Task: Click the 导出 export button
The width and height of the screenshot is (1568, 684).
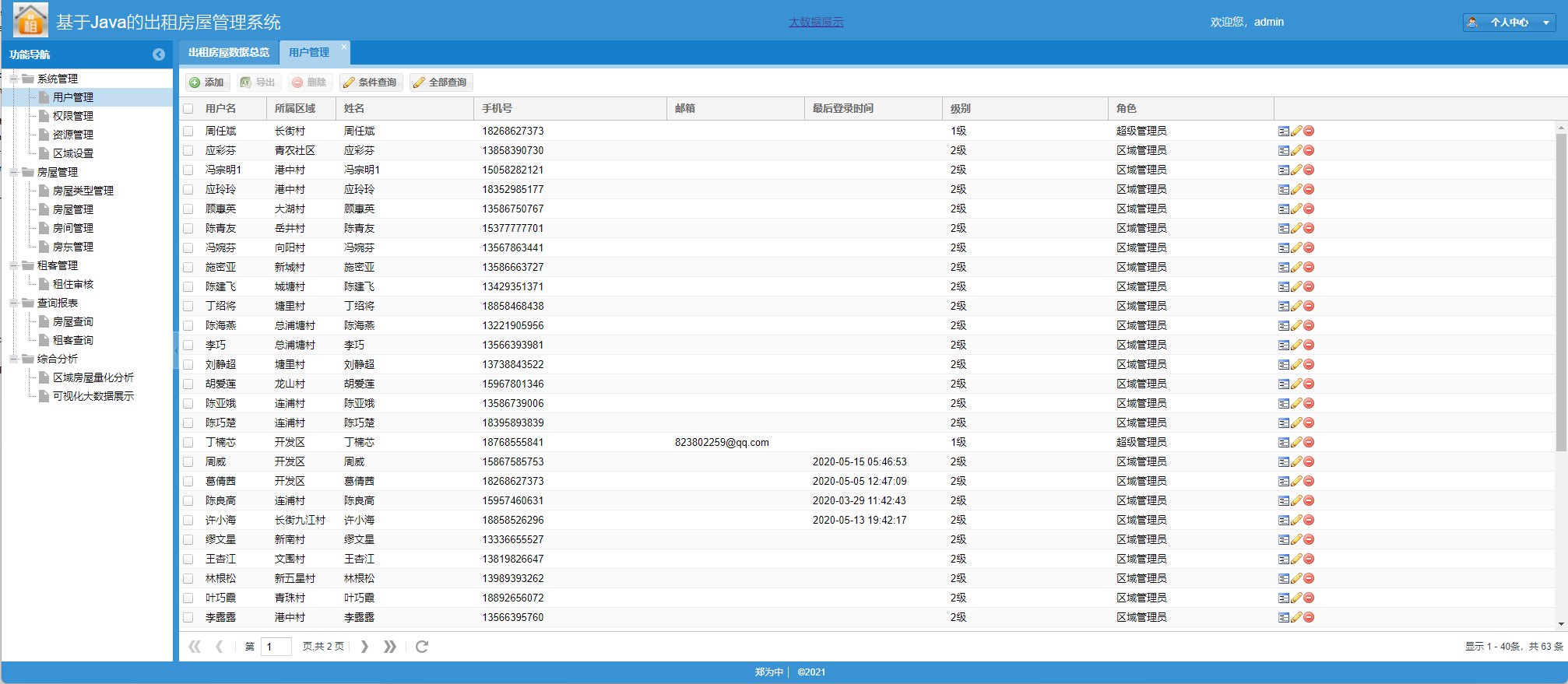Action: pos(258,82)
